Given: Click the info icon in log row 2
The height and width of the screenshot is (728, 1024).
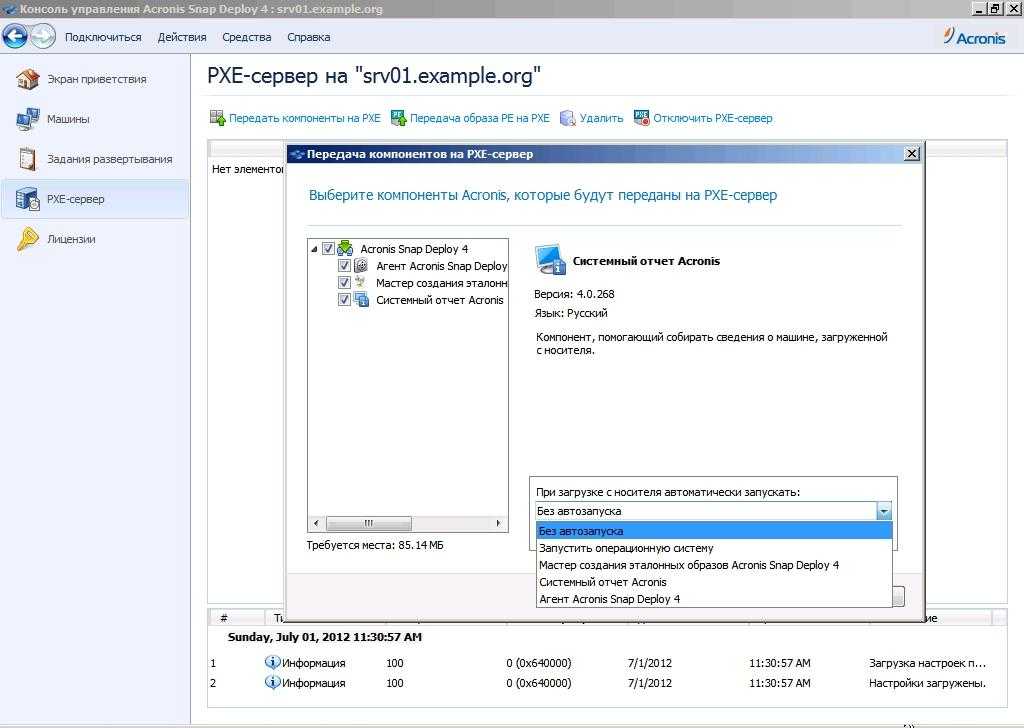Looking at the screenshot, I should [x=272, y=682].
